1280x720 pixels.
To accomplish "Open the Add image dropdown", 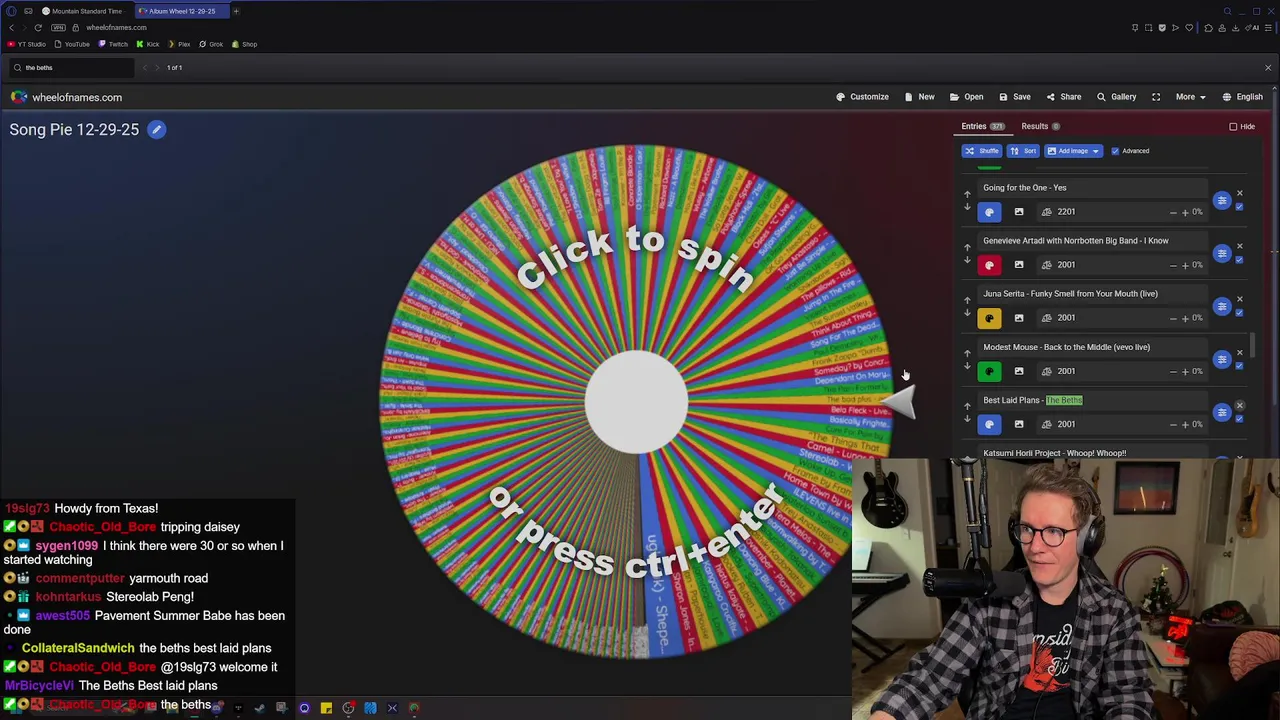I will point(1073,151).
